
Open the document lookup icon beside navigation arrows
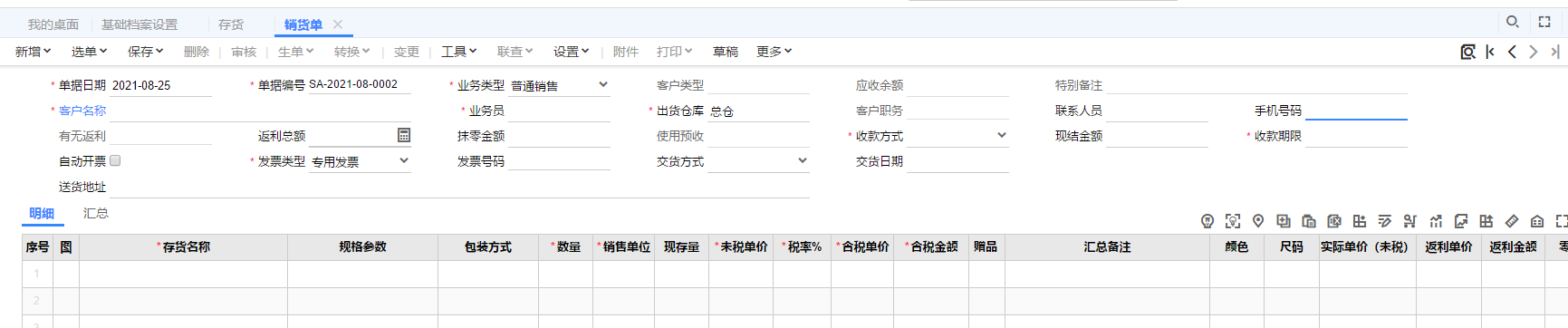pyautogui.click(x=1467, y=52)
